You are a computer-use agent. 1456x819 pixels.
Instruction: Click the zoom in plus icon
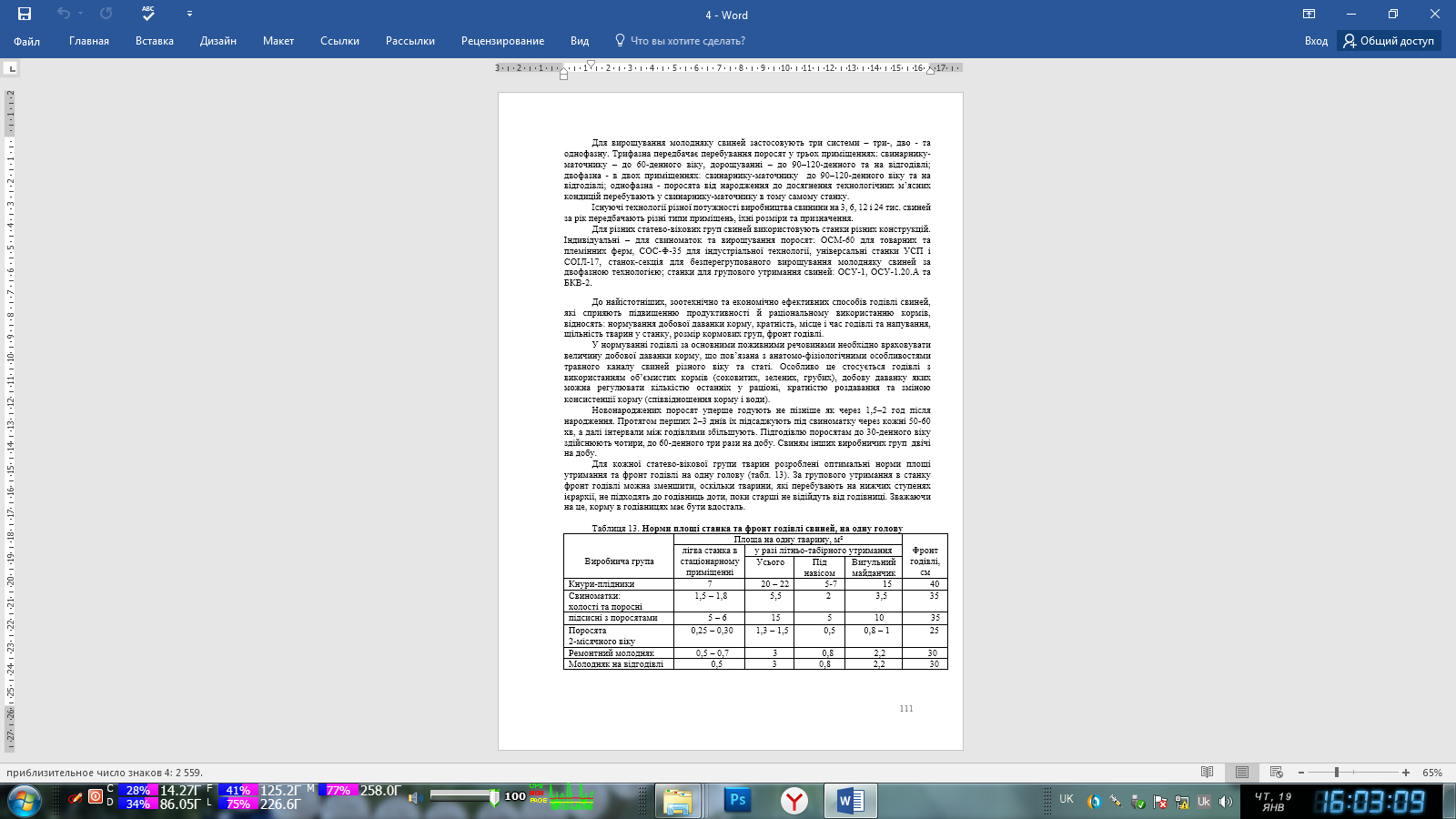point(1406,773)
